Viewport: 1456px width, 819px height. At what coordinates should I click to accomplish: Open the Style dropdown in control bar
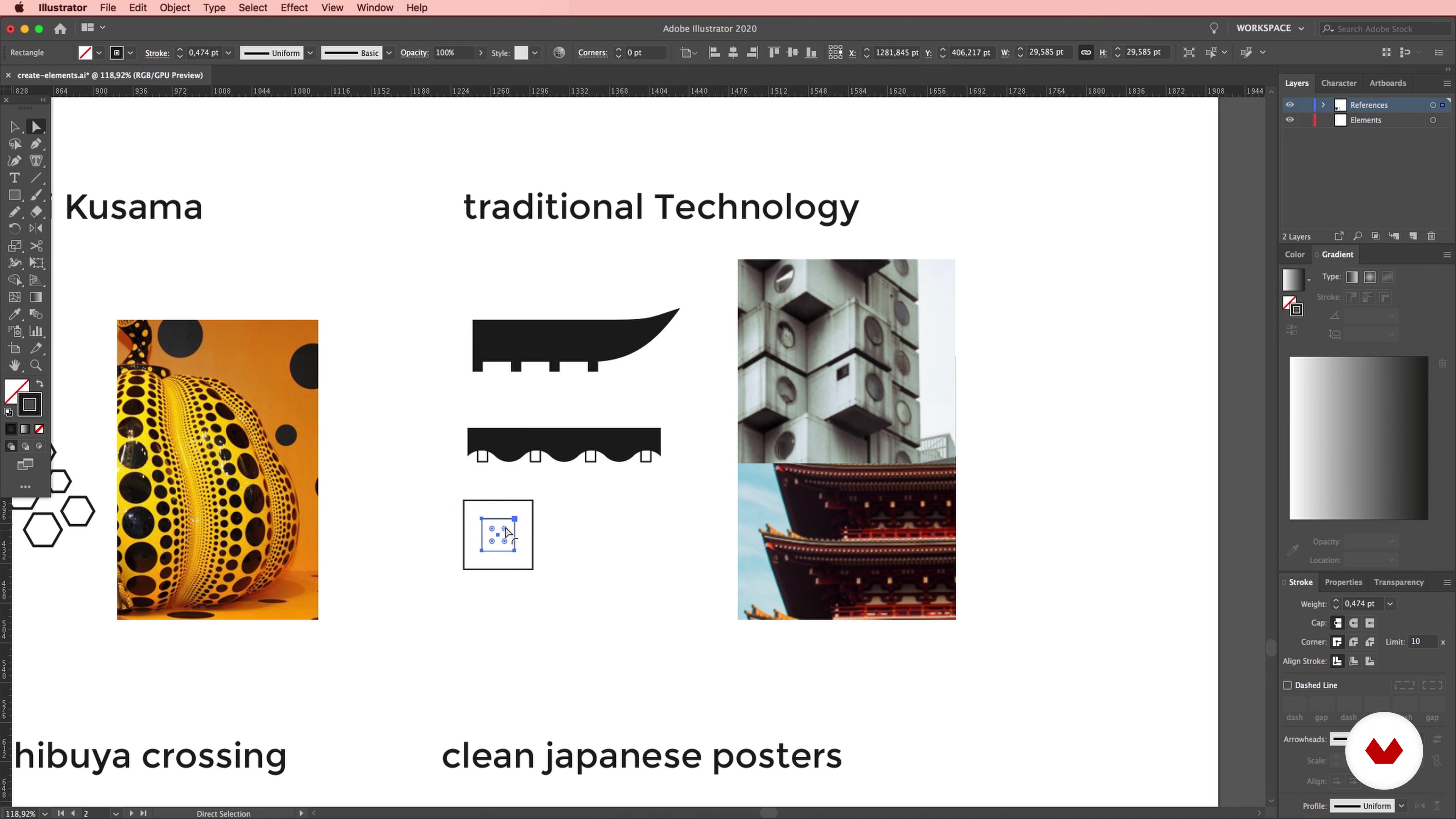(535, 53)
